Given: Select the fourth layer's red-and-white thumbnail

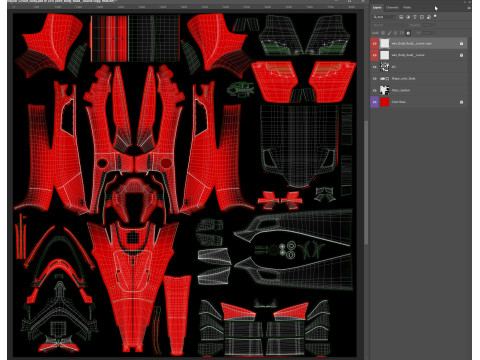Looking at the screenshot, I should pyautogui.click(x=385, y=78).
